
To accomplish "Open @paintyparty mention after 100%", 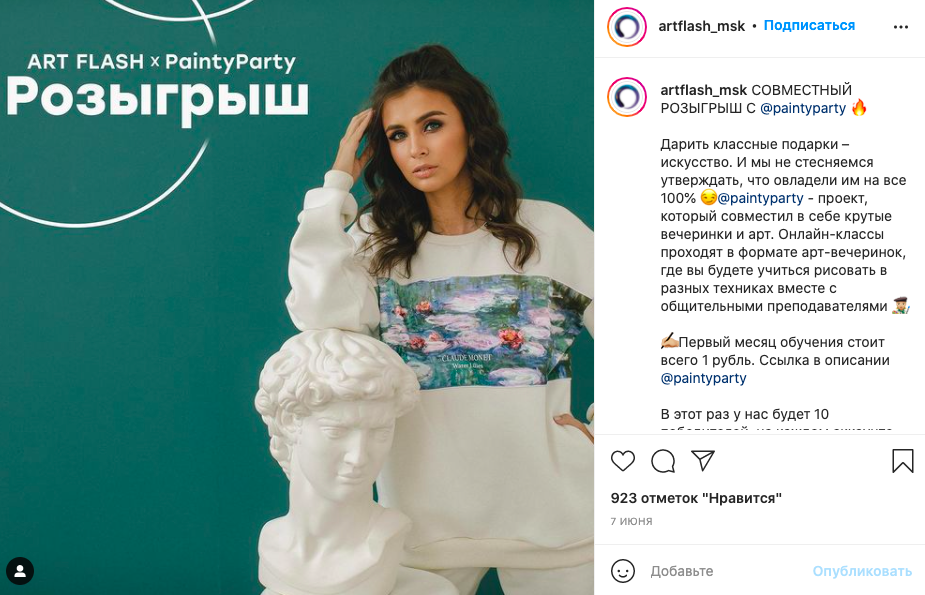I will [760, 198].
